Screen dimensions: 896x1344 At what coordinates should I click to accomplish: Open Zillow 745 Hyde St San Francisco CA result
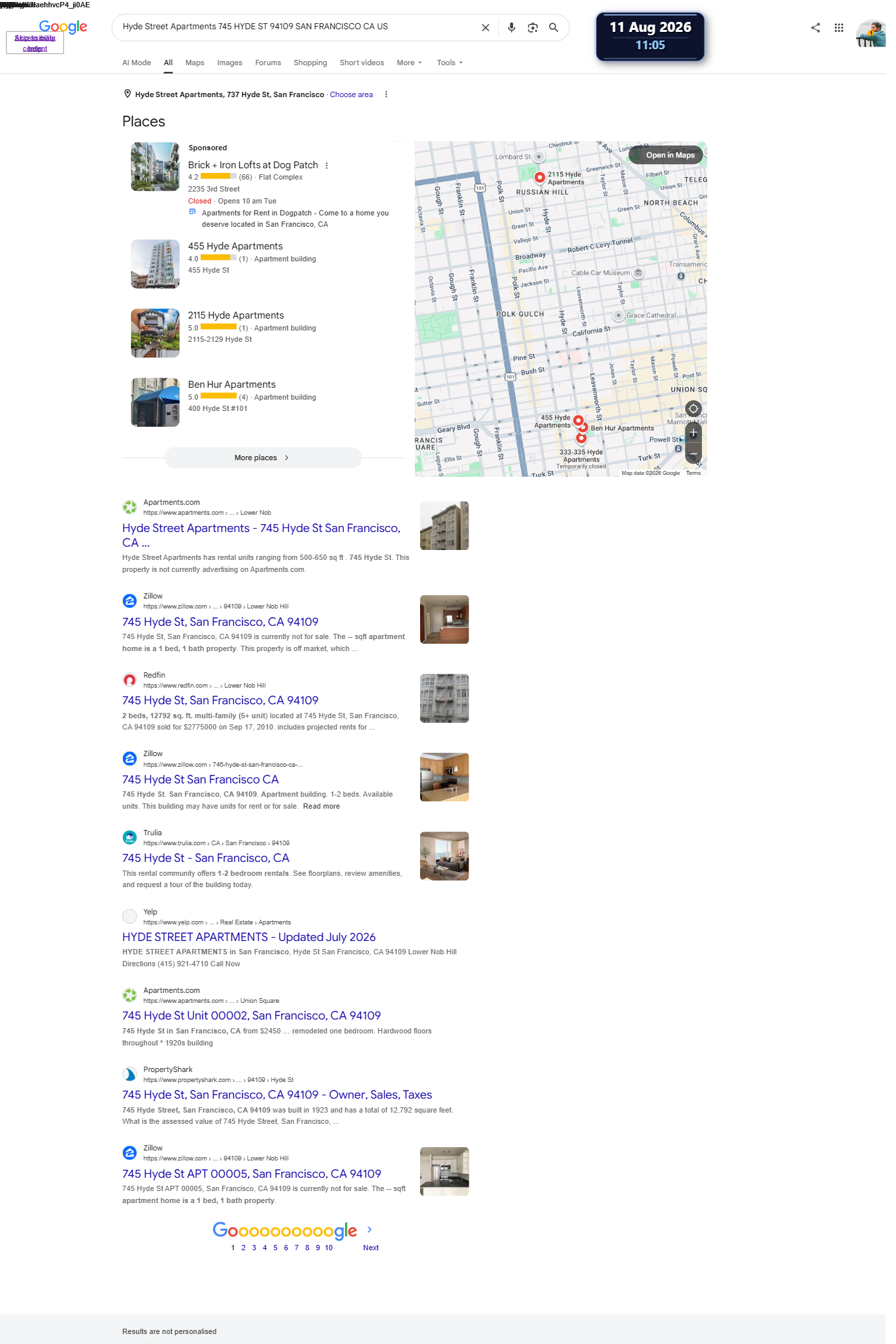tap(200, 779)
